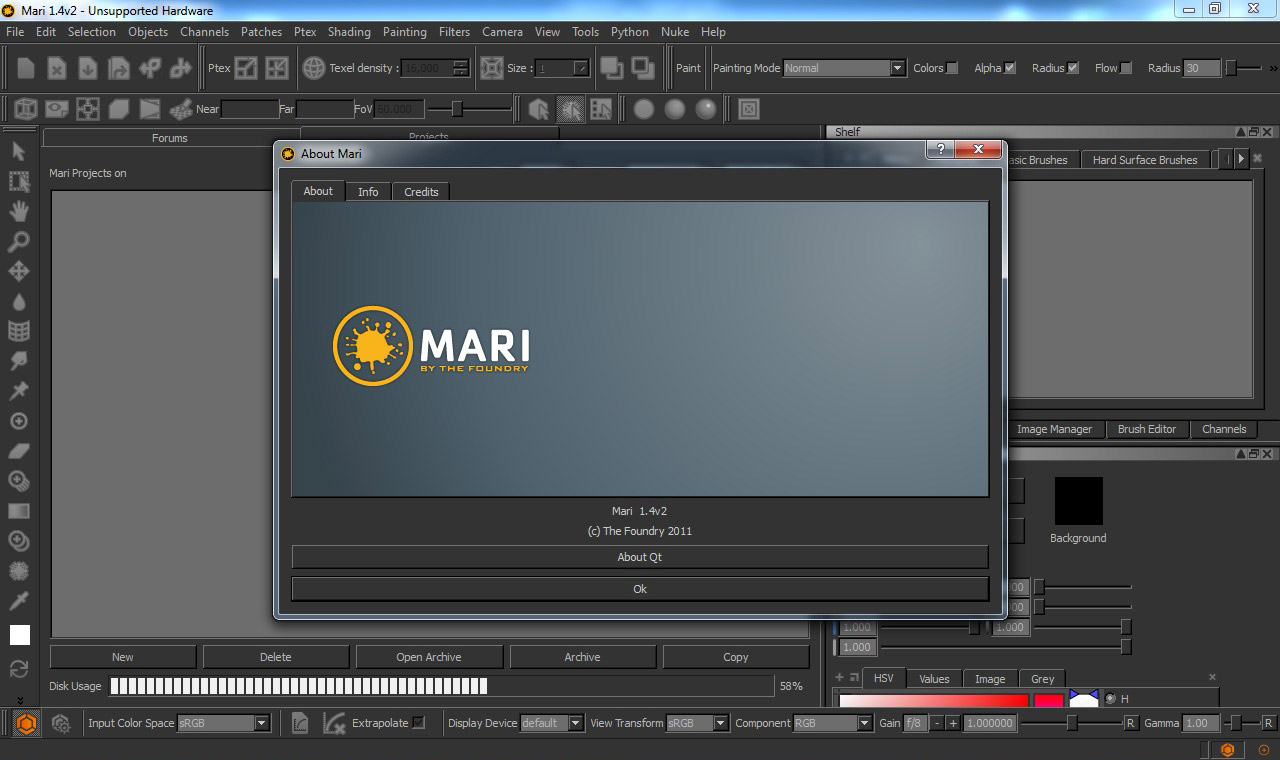1280x760 pixels.
Task: Click the About Qt button
Action: [640, 557]
